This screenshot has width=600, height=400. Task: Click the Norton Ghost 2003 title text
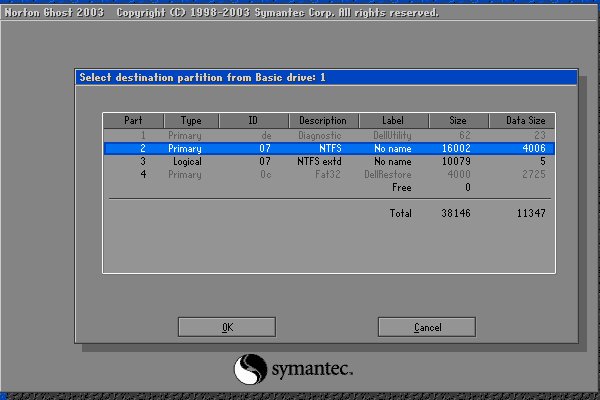55,14
